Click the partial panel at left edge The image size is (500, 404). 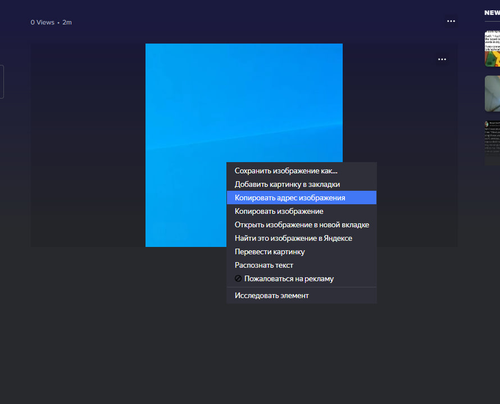tap(2, 82)
